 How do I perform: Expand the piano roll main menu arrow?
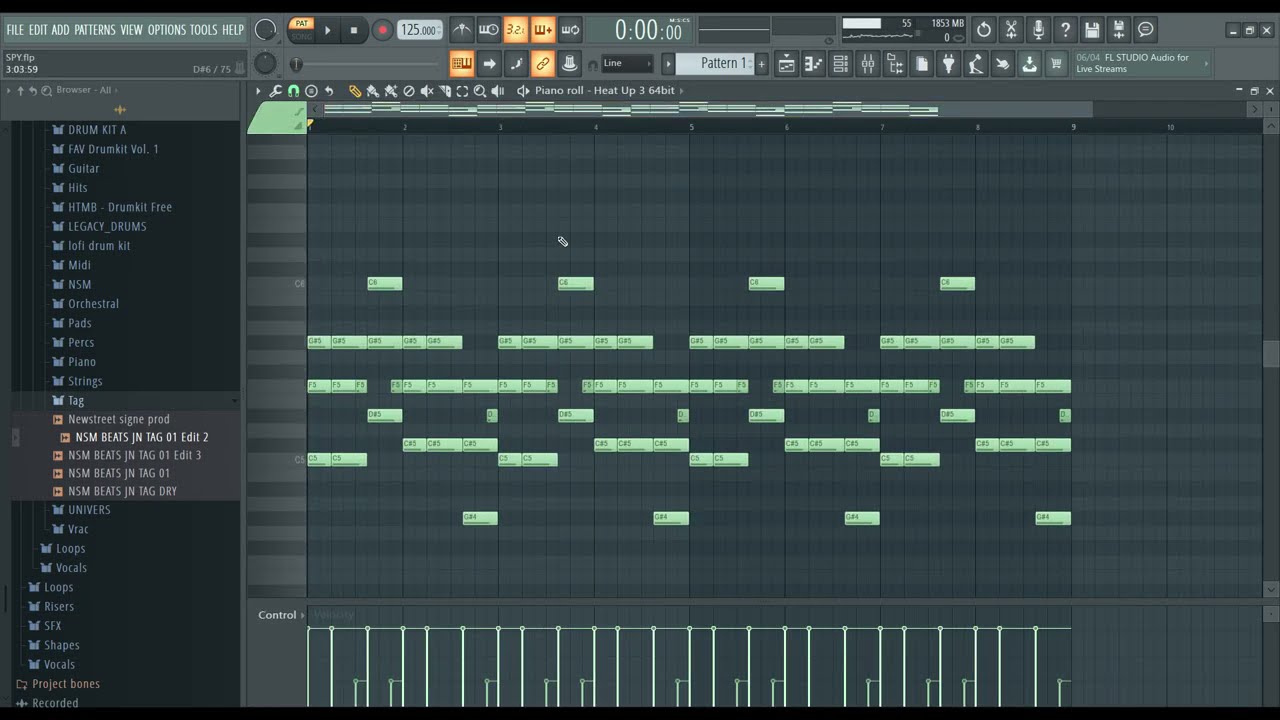(258, 91)
